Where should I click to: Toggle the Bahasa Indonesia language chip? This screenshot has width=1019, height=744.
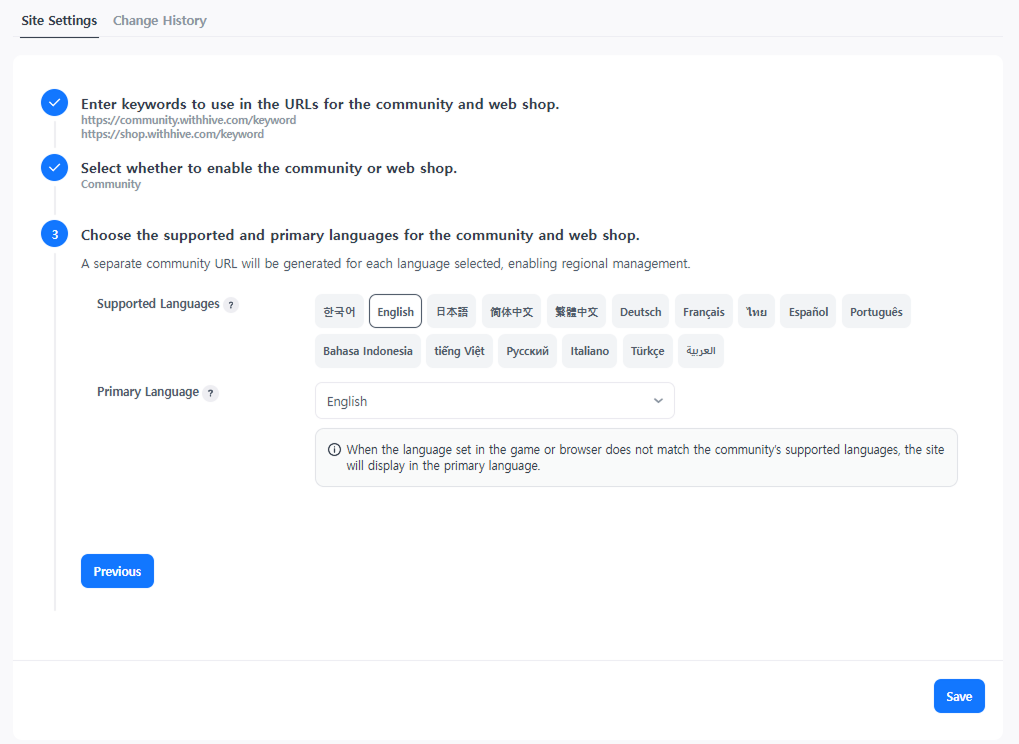pos(368,351)
